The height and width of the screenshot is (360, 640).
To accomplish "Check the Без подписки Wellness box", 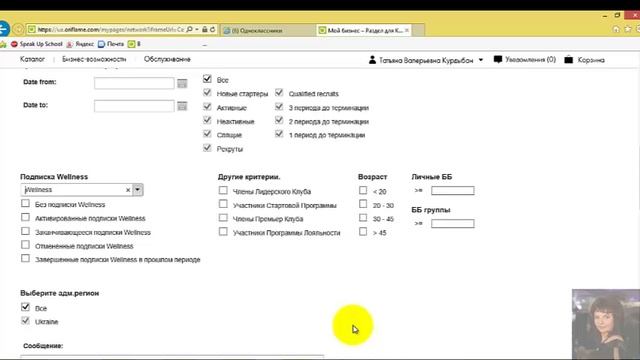I will tap(25, 203).
